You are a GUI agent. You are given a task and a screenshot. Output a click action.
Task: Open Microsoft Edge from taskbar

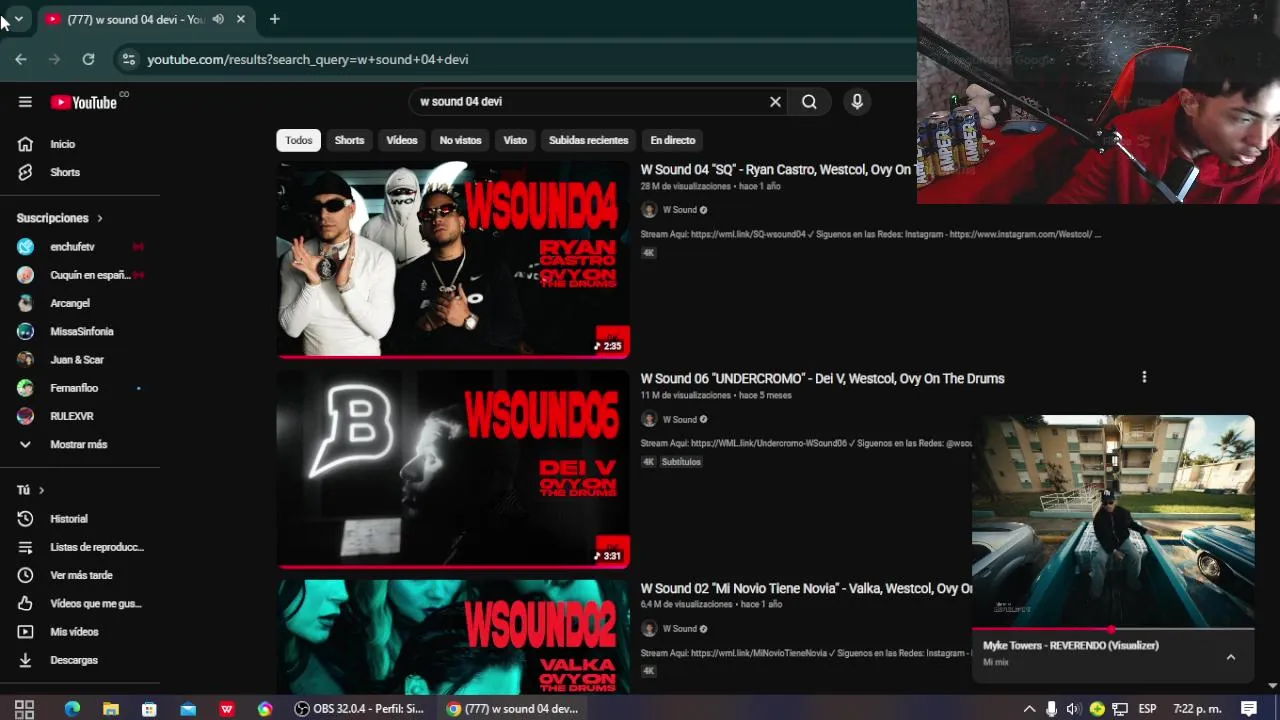(72, 709)
